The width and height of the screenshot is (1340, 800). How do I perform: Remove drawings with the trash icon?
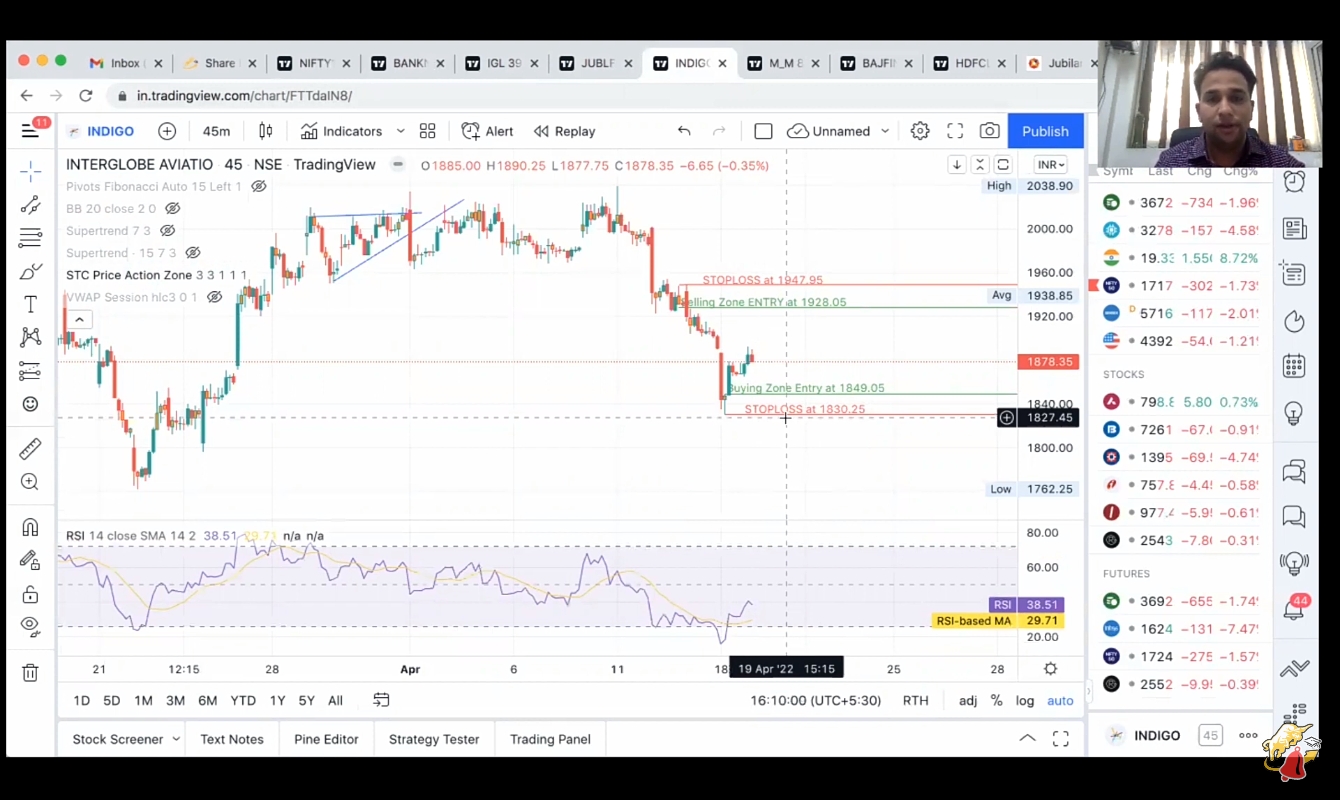[30, 673]
